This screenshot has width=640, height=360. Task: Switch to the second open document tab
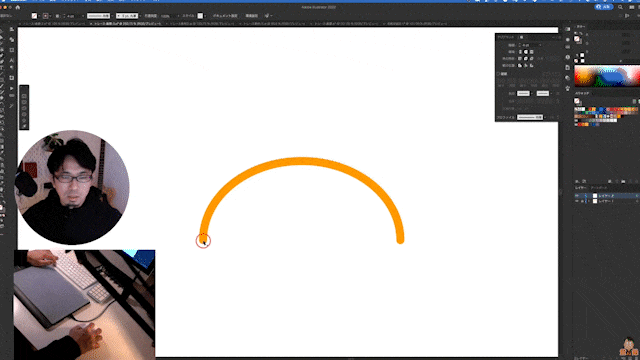coord(126,24)
